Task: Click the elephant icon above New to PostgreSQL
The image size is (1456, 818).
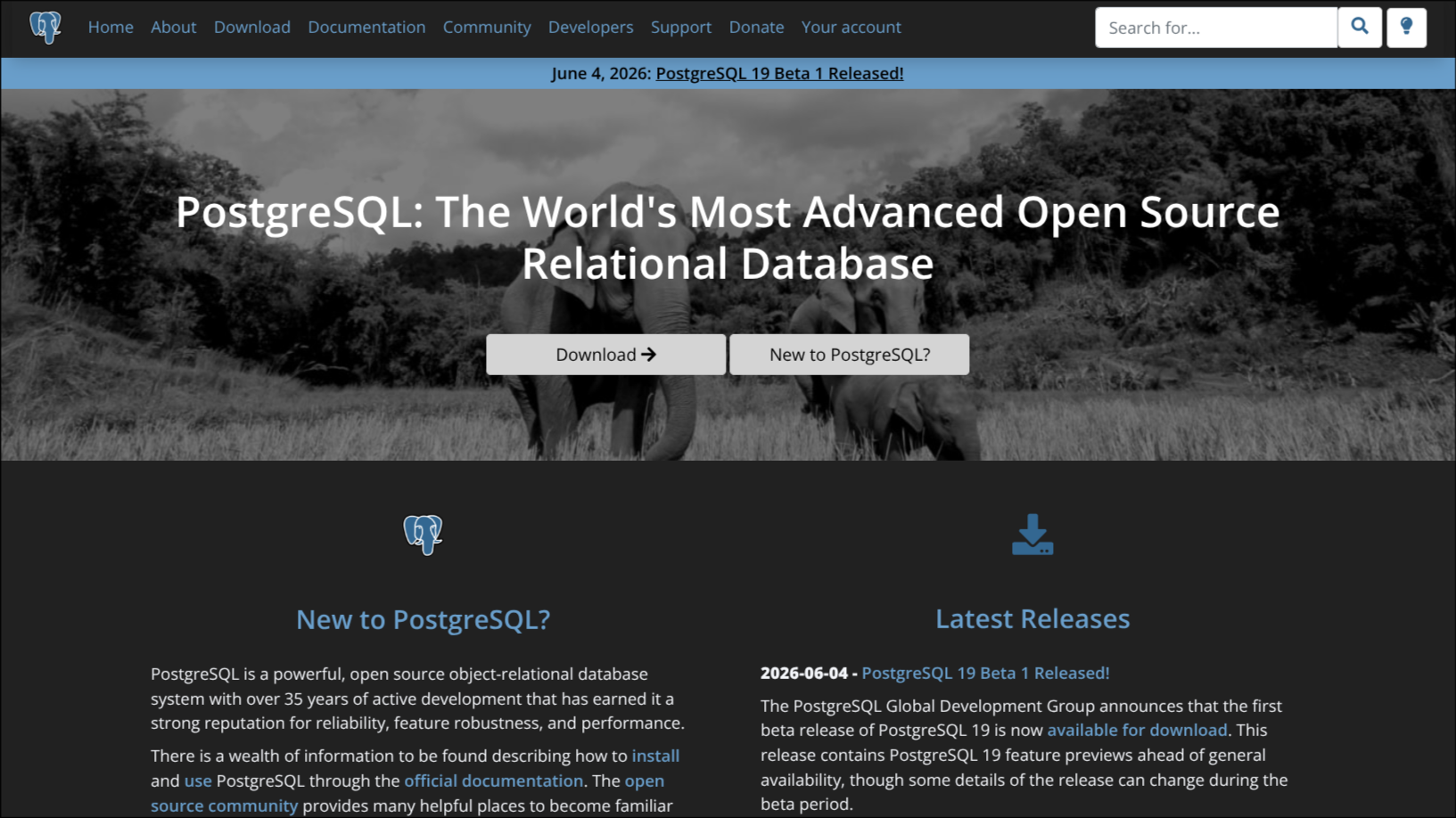Action: pos(423,535)
